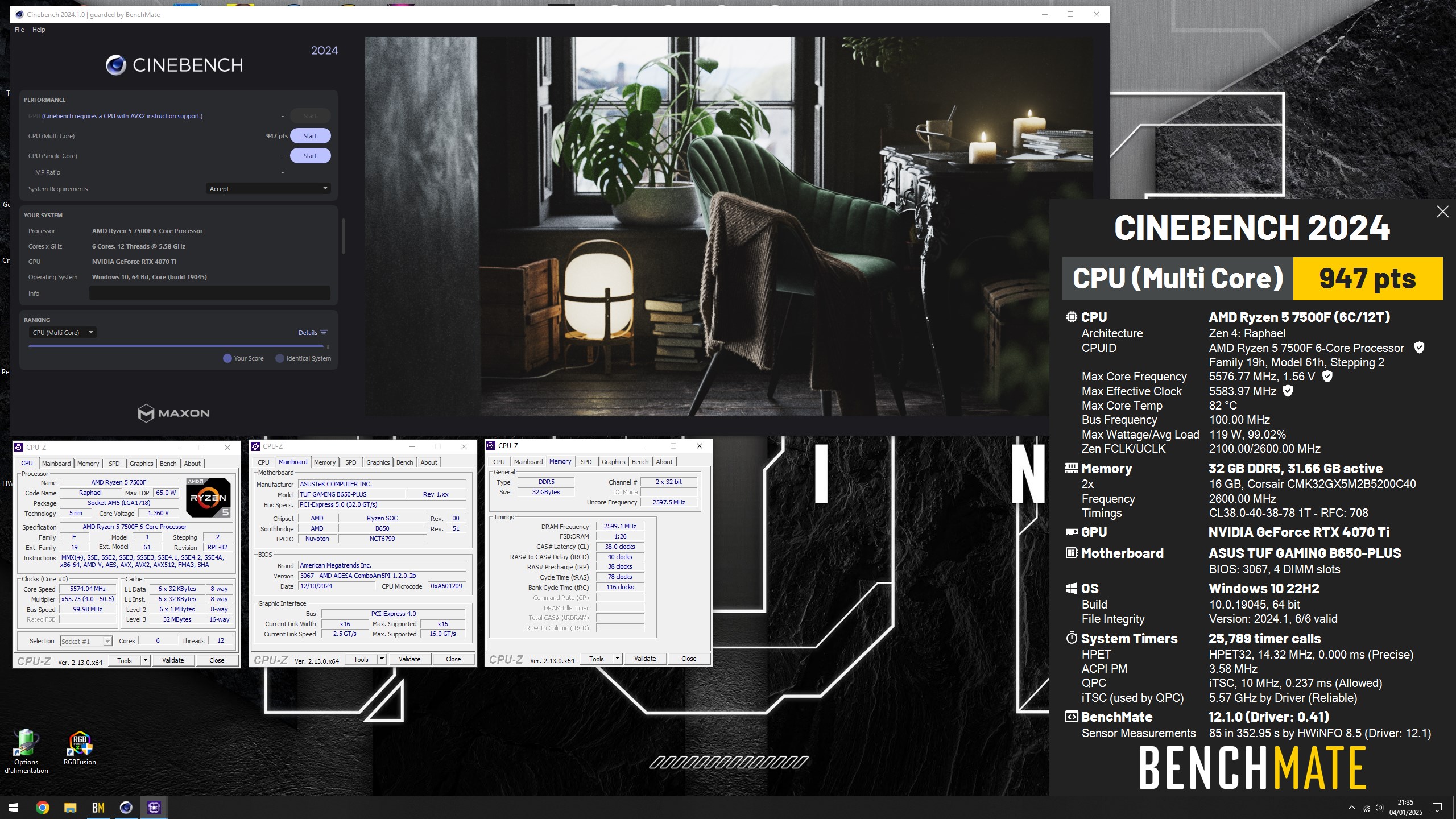
Task: Open Chrome from the taskbar
Action: 42,807
